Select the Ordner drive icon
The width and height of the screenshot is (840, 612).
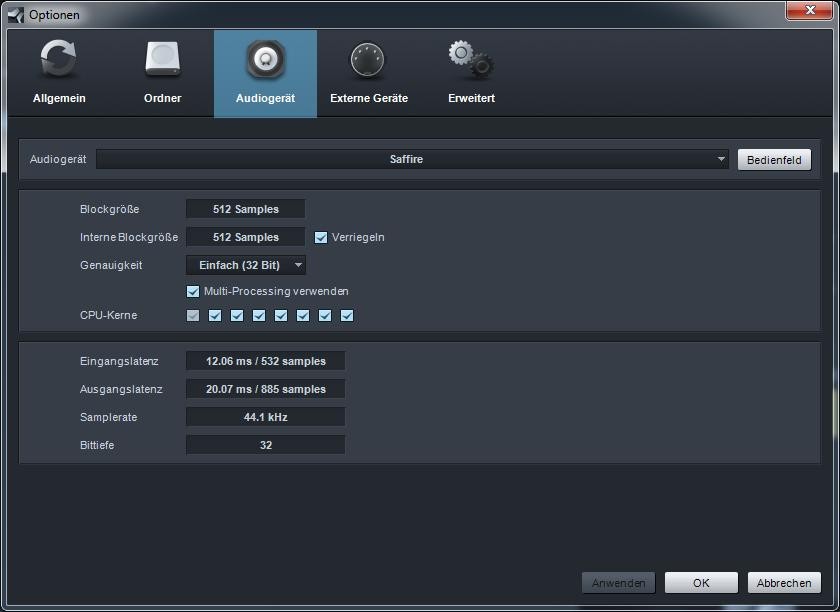(x=162, y=61)
